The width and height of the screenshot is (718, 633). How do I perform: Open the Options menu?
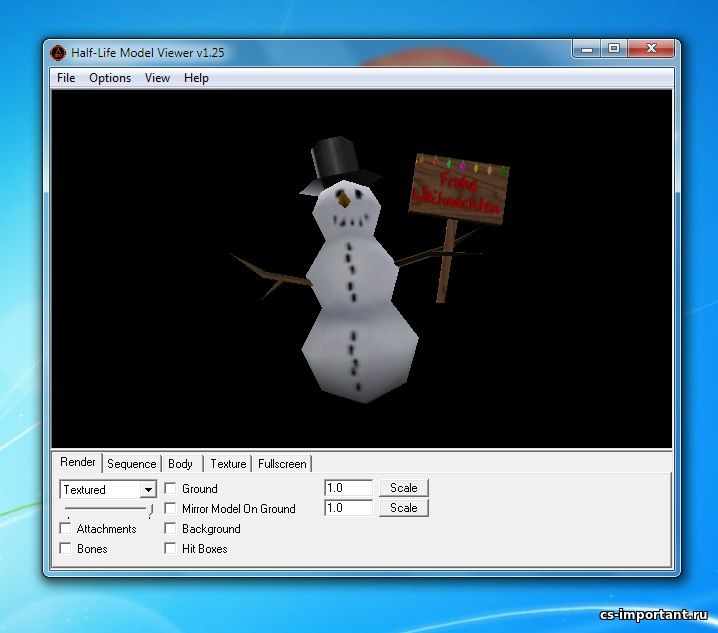(x=110, y=78)
